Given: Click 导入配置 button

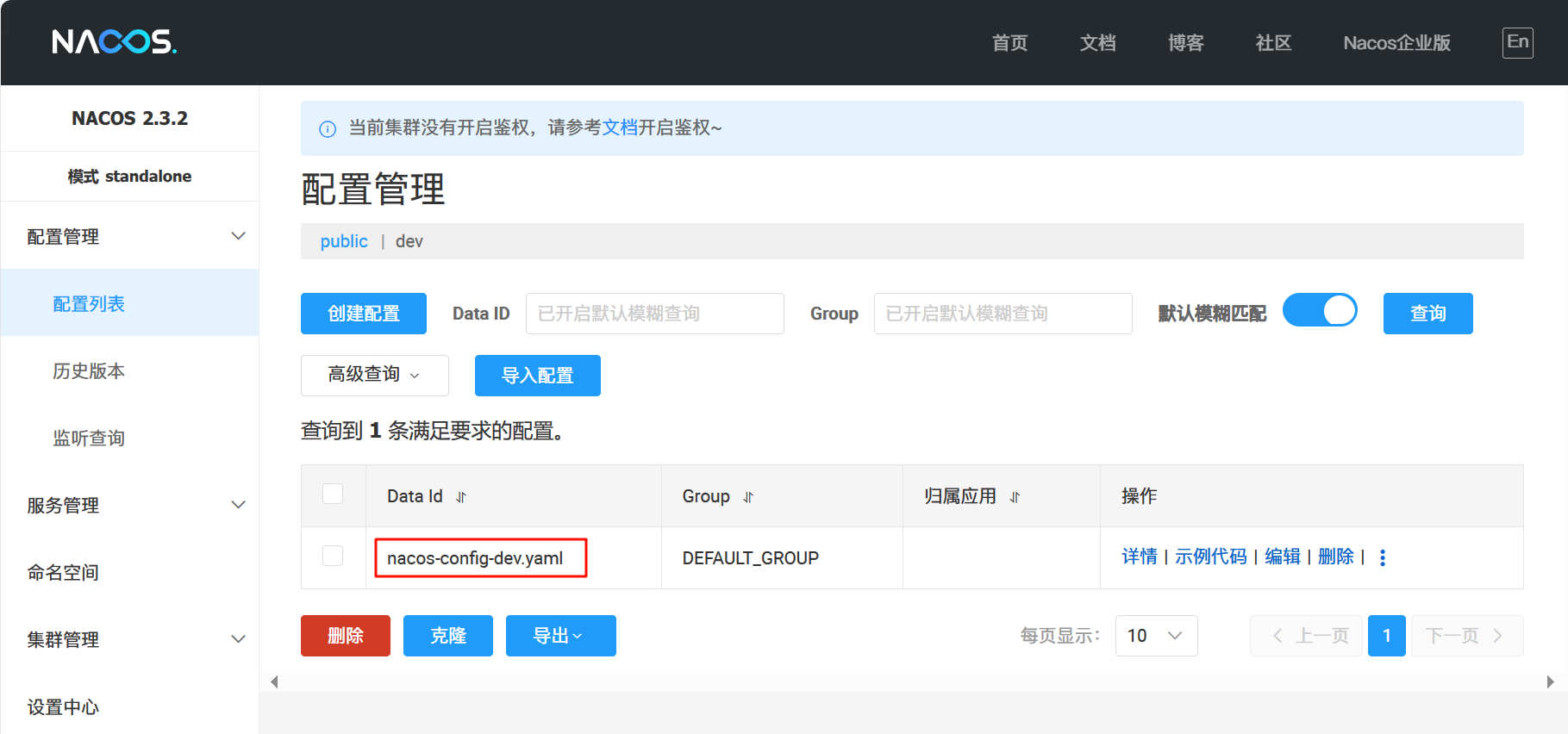Looking at the screenshot, I should (x=538, y=376).
